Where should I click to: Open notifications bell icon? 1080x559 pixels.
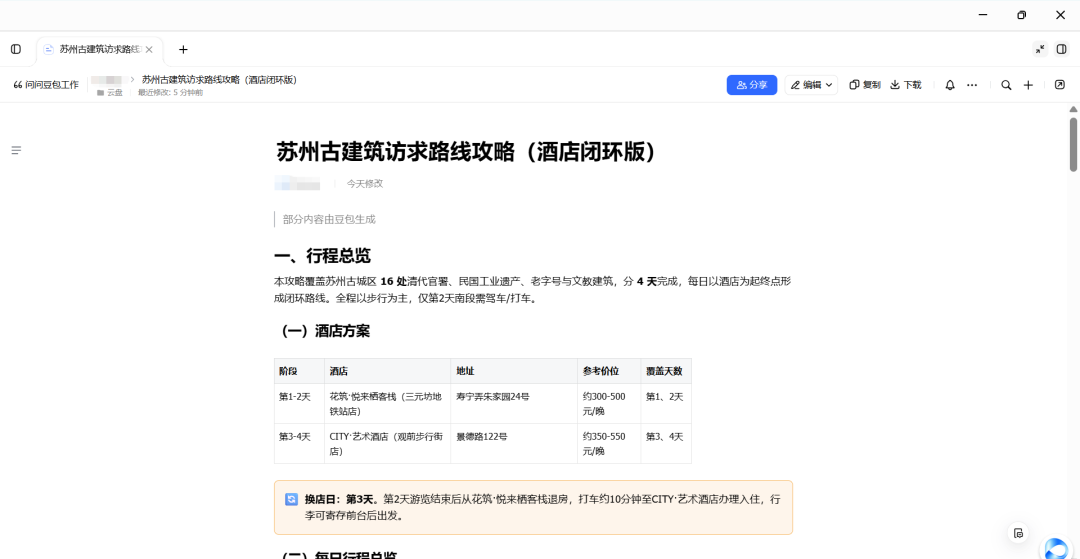click(x=950, y=85)
